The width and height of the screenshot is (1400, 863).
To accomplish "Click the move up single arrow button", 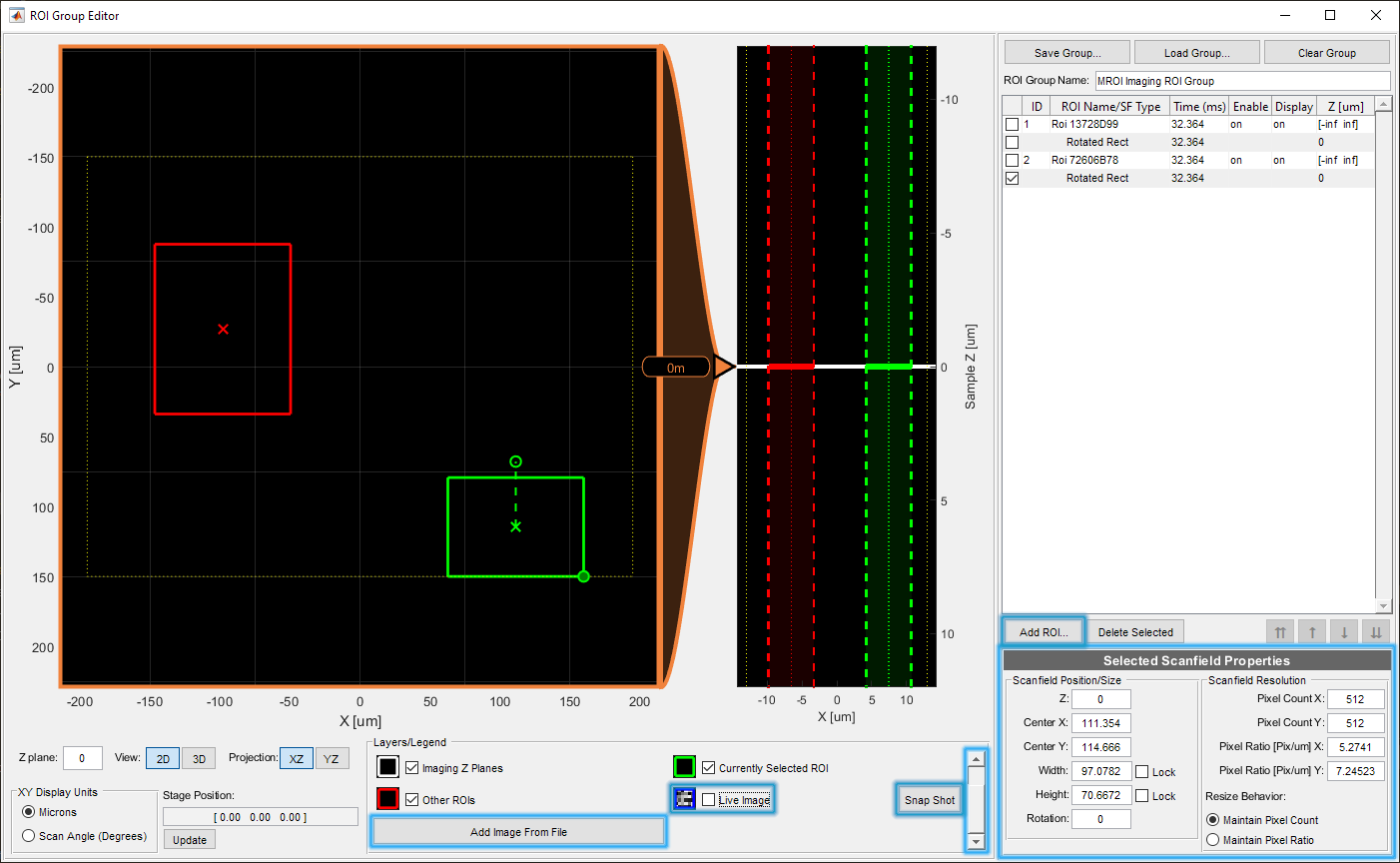I will (x=1312, y=632).
